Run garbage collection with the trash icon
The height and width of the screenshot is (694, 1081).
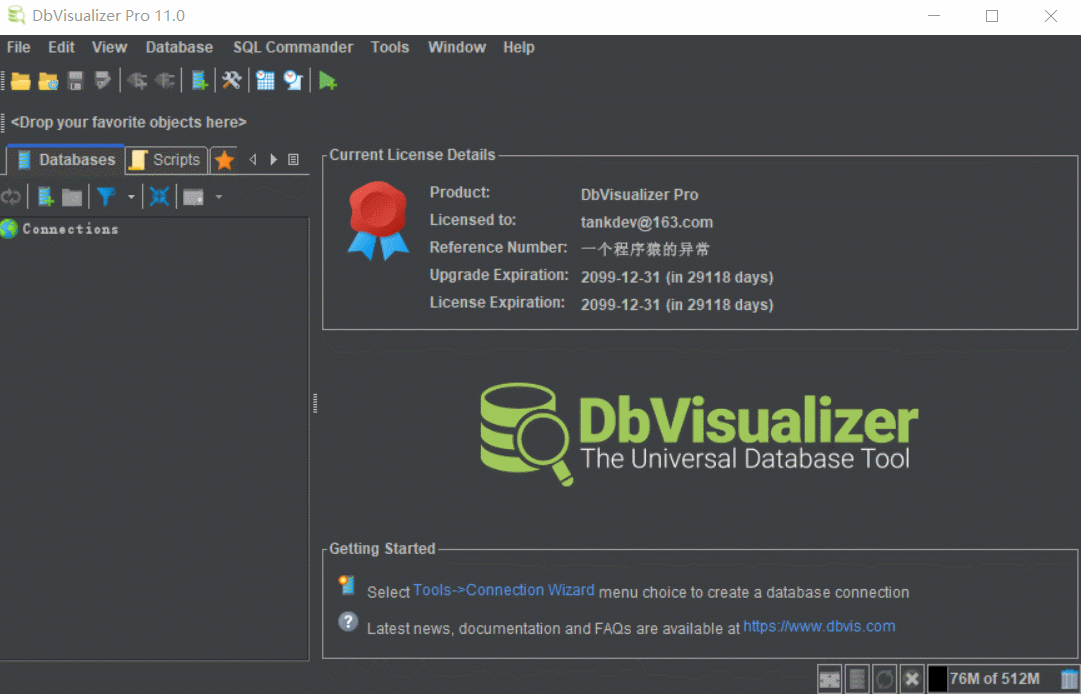tap(1067, 677)
